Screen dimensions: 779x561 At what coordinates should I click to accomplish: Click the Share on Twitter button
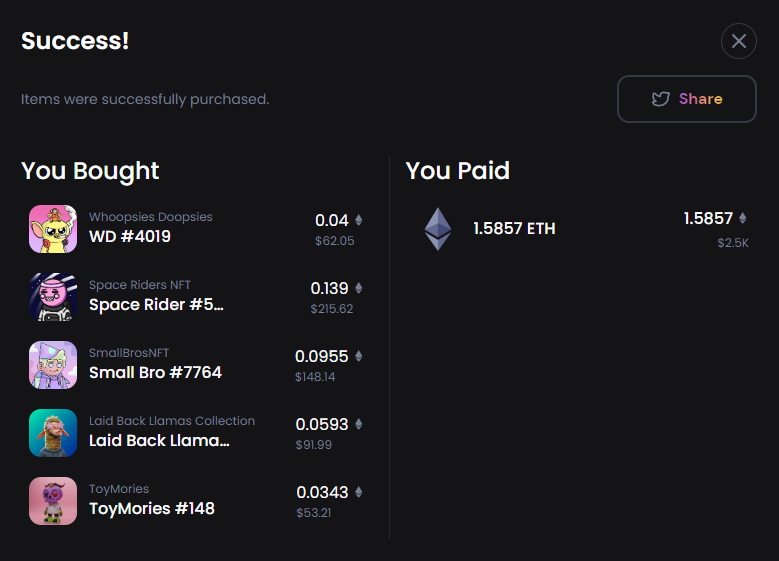tap(687, 99)
